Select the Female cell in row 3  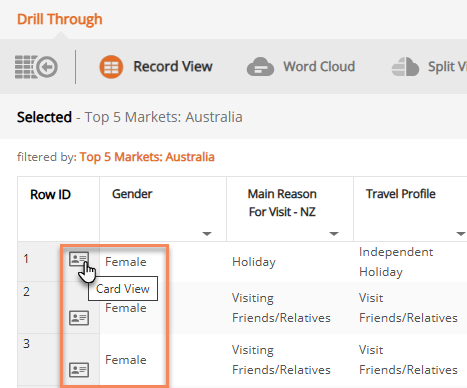(126, 360)
